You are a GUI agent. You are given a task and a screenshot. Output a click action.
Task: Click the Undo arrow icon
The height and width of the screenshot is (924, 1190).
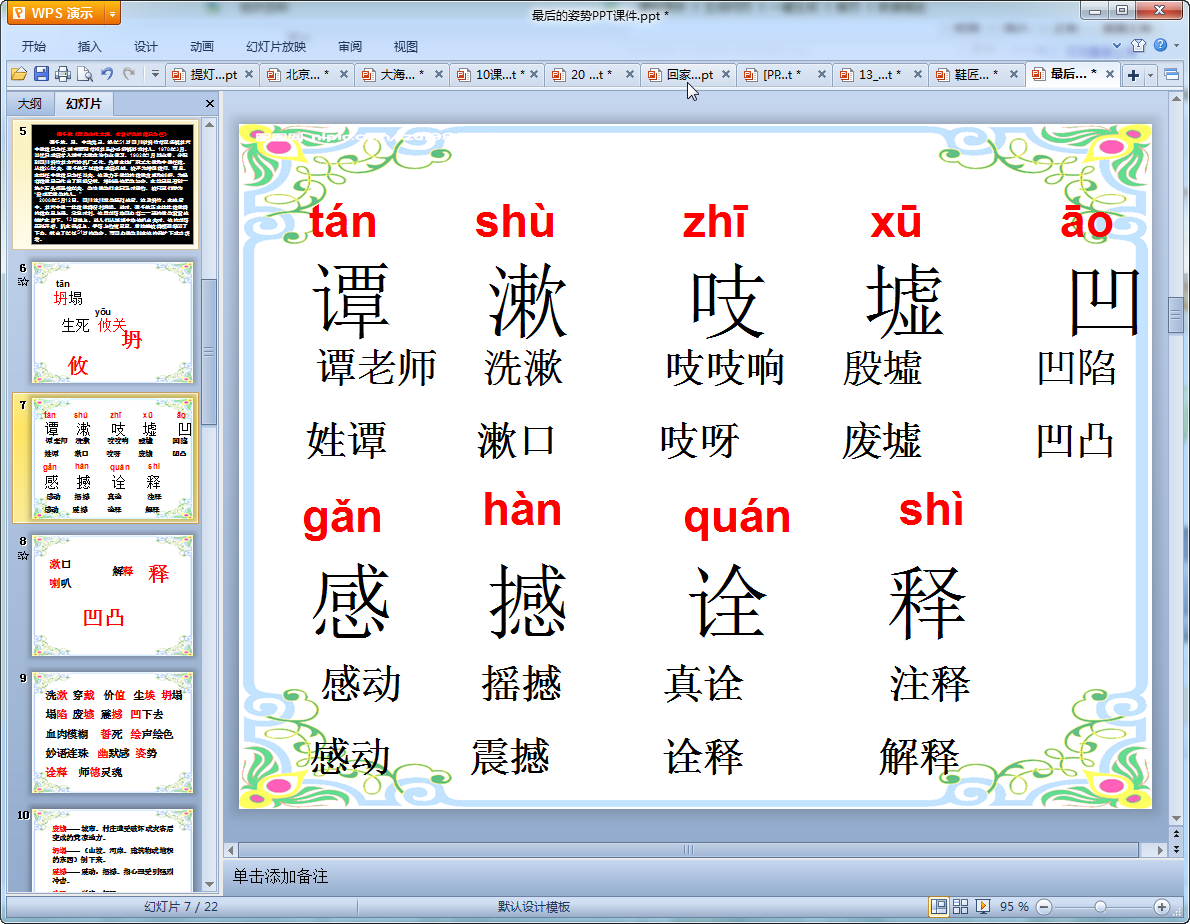[x=107, y=74]
